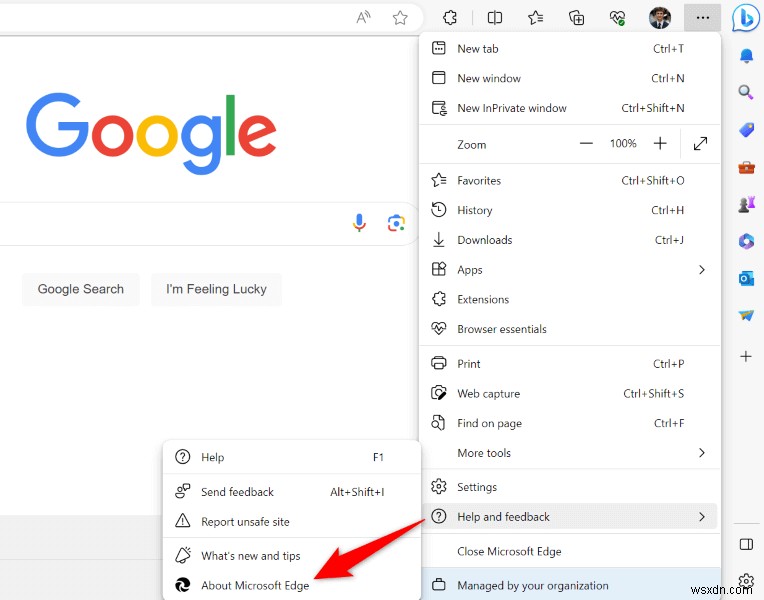Toggle sidebar visibility panel icon
The width and height of the screenshot is (764, 600).
pyautogui.click(x=746, y=544)
